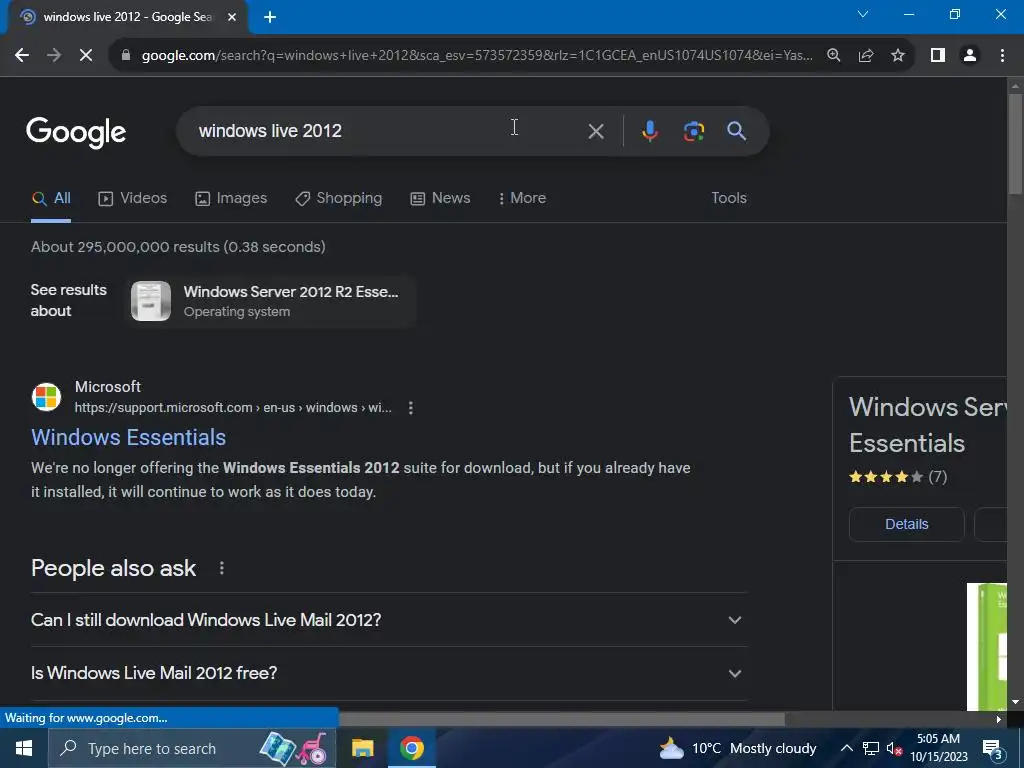
Task: Click the Microsoft favicon on the result
Action: pos(46,397)
